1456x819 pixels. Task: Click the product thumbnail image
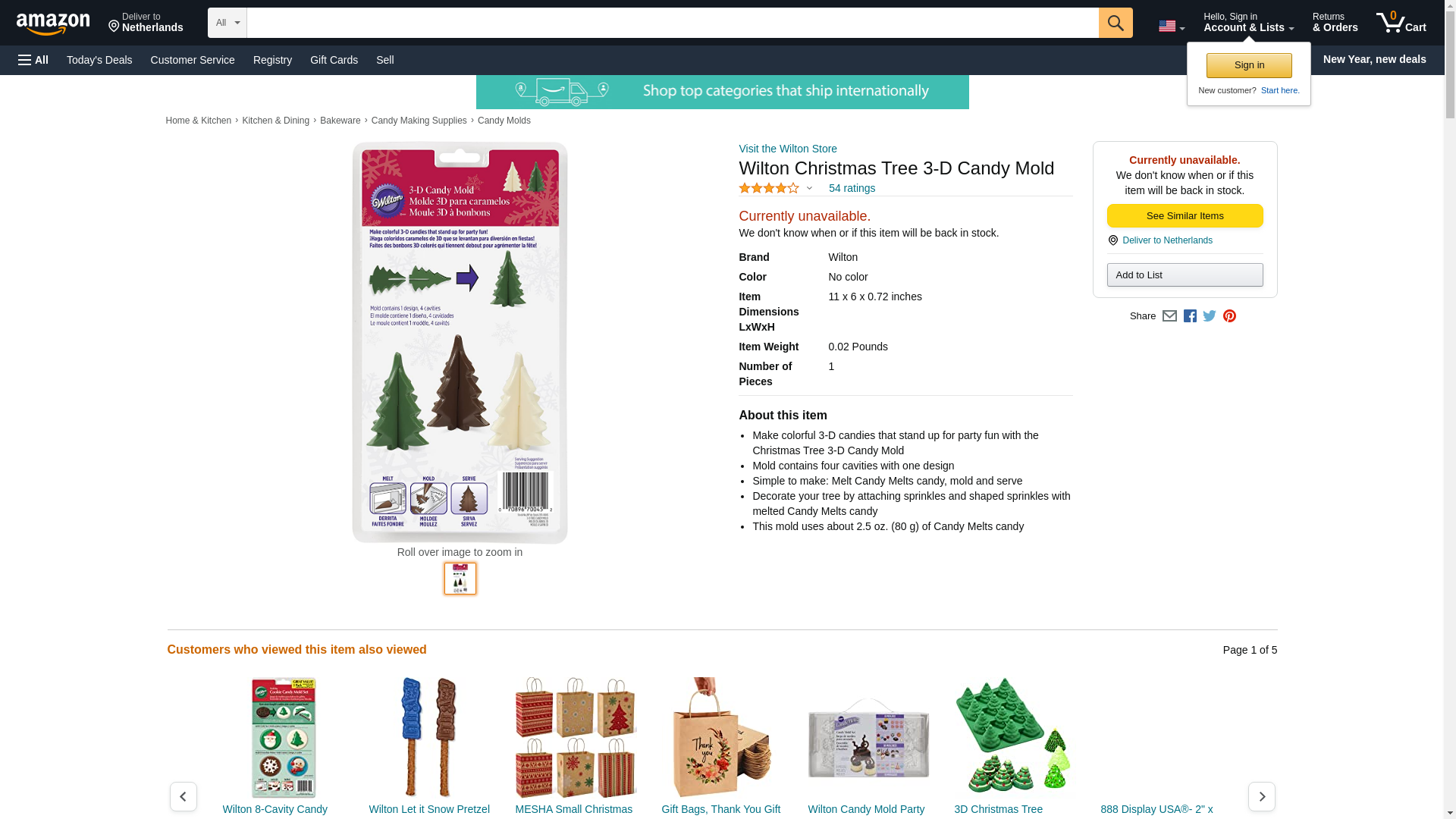460,579
